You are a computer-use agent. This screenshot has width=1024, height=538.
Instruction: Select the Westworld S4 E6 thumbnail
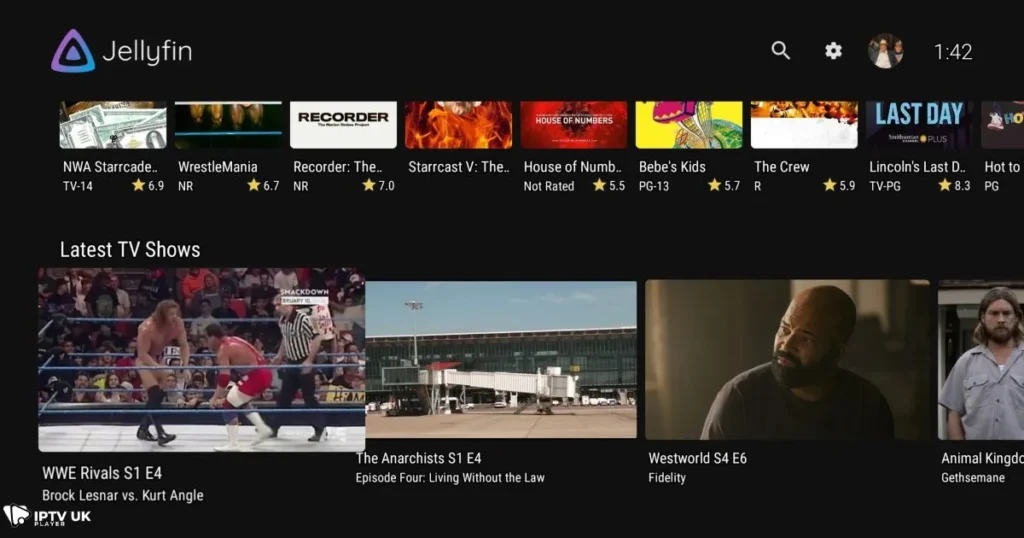coord(788,360)
